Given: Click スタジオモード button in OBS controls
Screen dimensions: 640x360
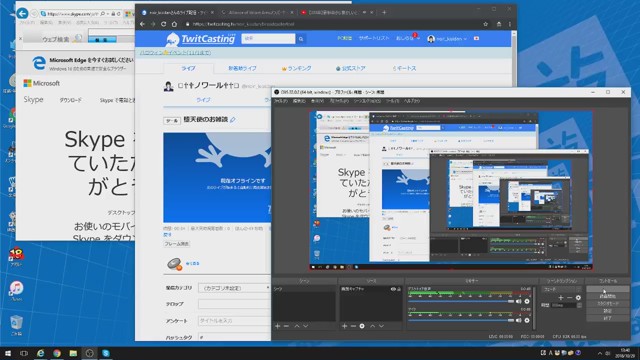Looking at the screenshot, I should tap(608, 304).
